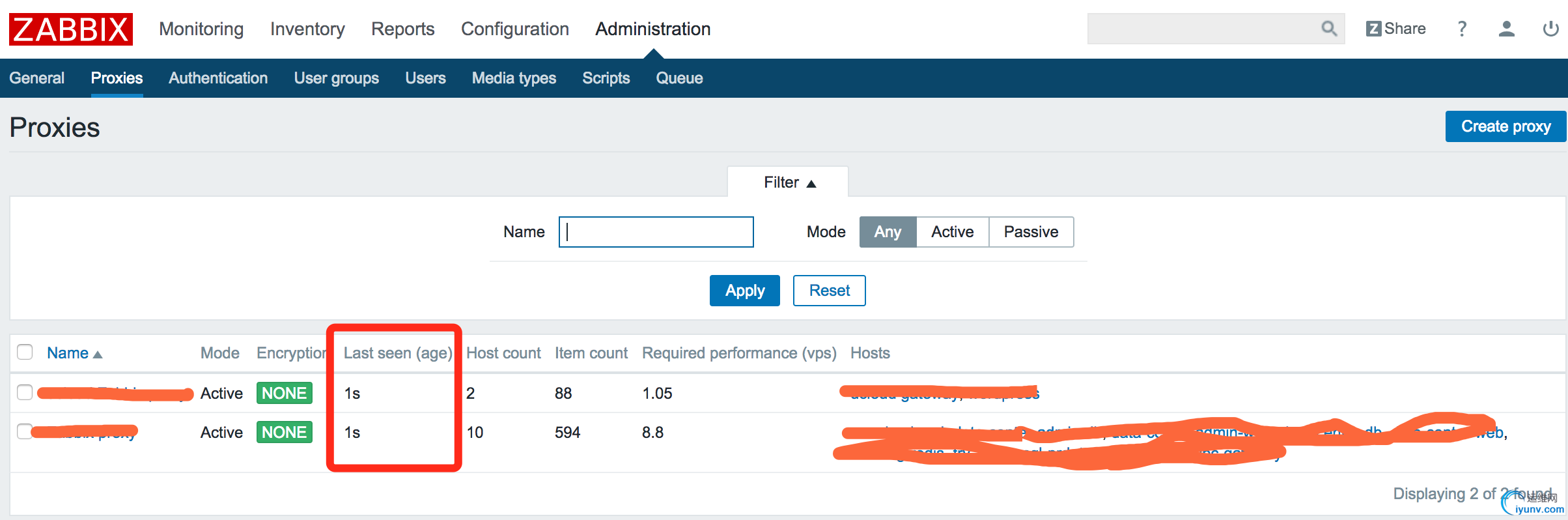
Task: Focus the Name filter input field
Action: [656, 232]
